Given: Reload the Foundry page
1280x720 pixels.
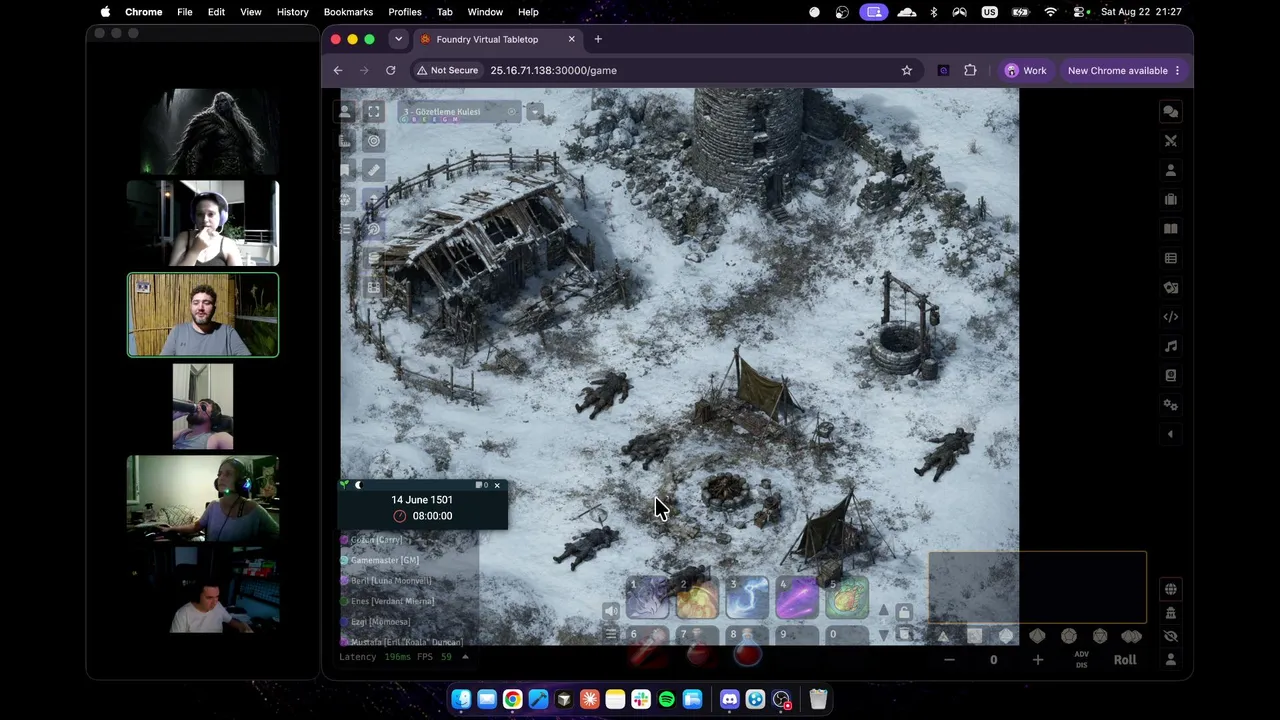Looking at the screenshot, I should 391,70.
